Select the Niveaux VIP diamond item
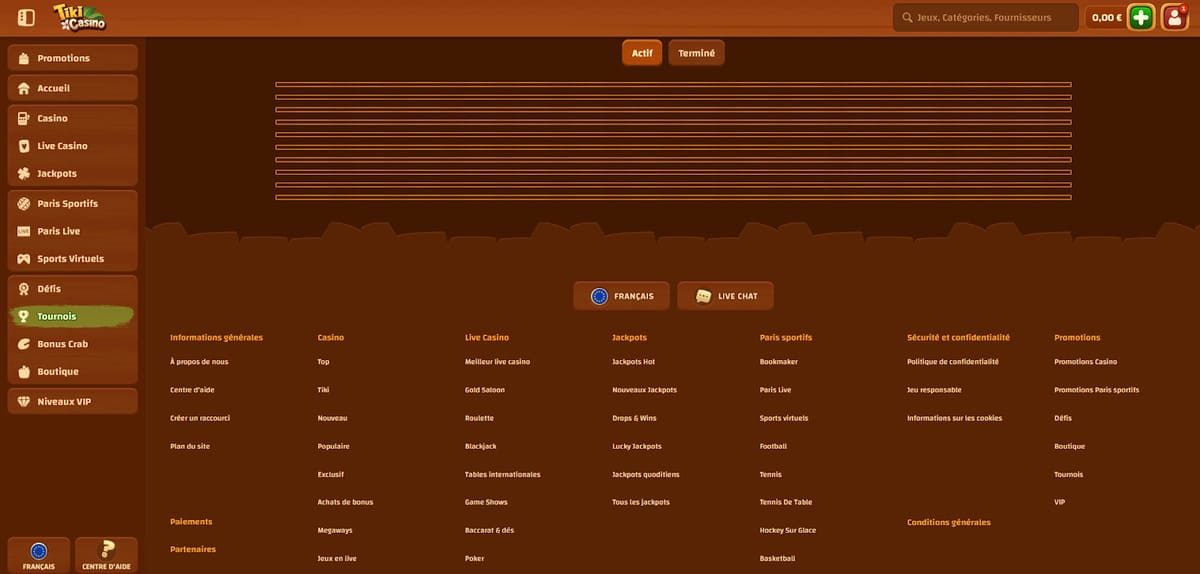 click(x=72, y=402)
